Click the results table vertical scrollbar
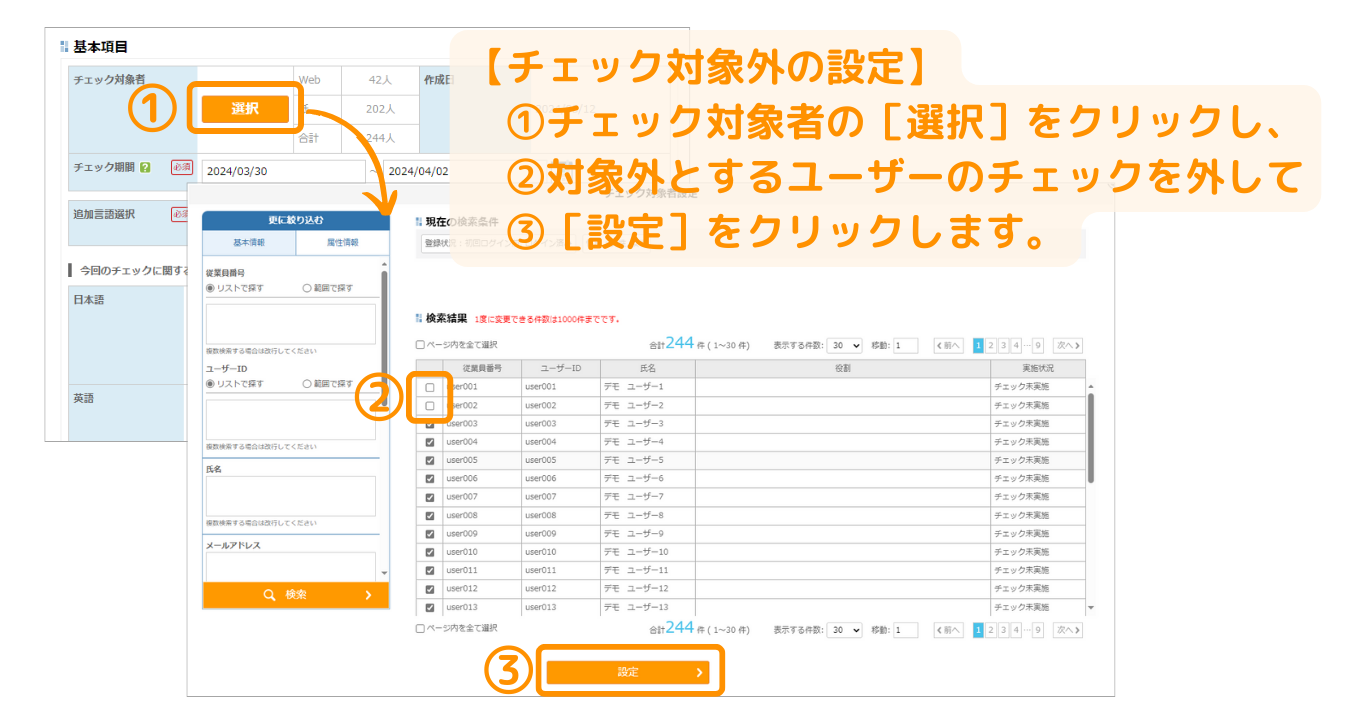The width and height of the screenshot is (1366, 709). point(1090,440)
